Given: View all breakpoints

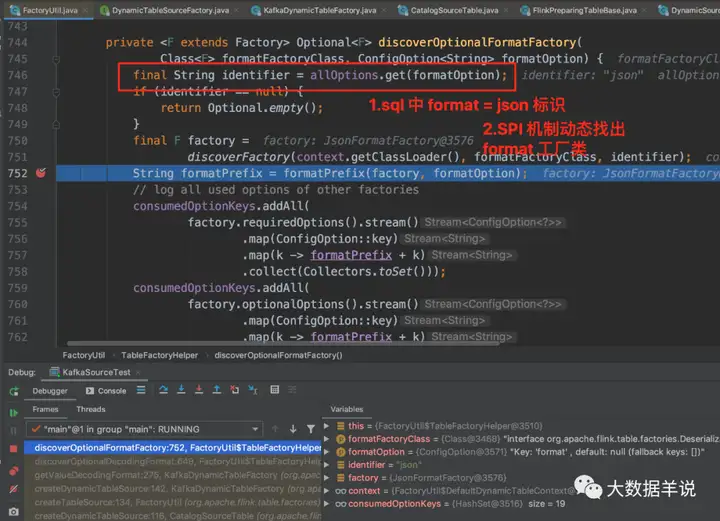Looking at the screenshot, I should pyautogui.click(x=14, y=471).
